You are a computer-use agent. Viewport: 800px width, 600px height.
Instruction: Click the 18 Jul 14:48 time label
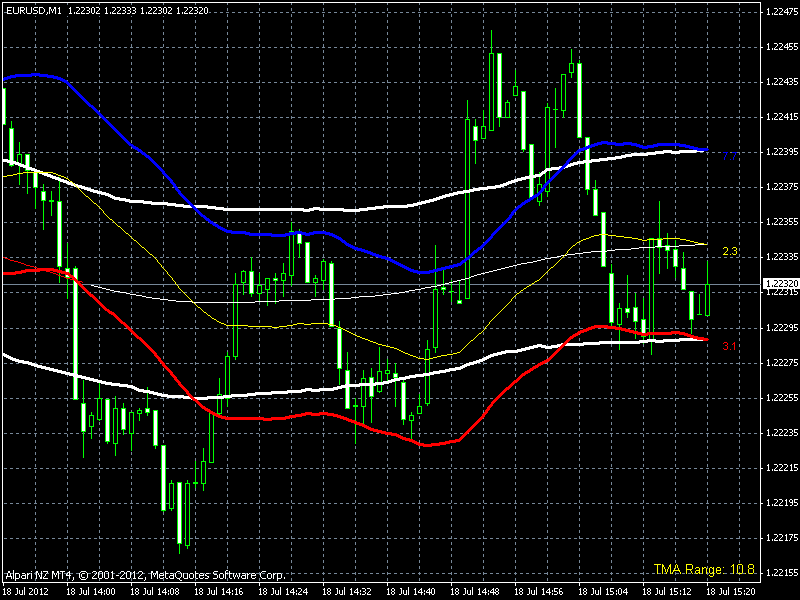[x=475, y=592]
